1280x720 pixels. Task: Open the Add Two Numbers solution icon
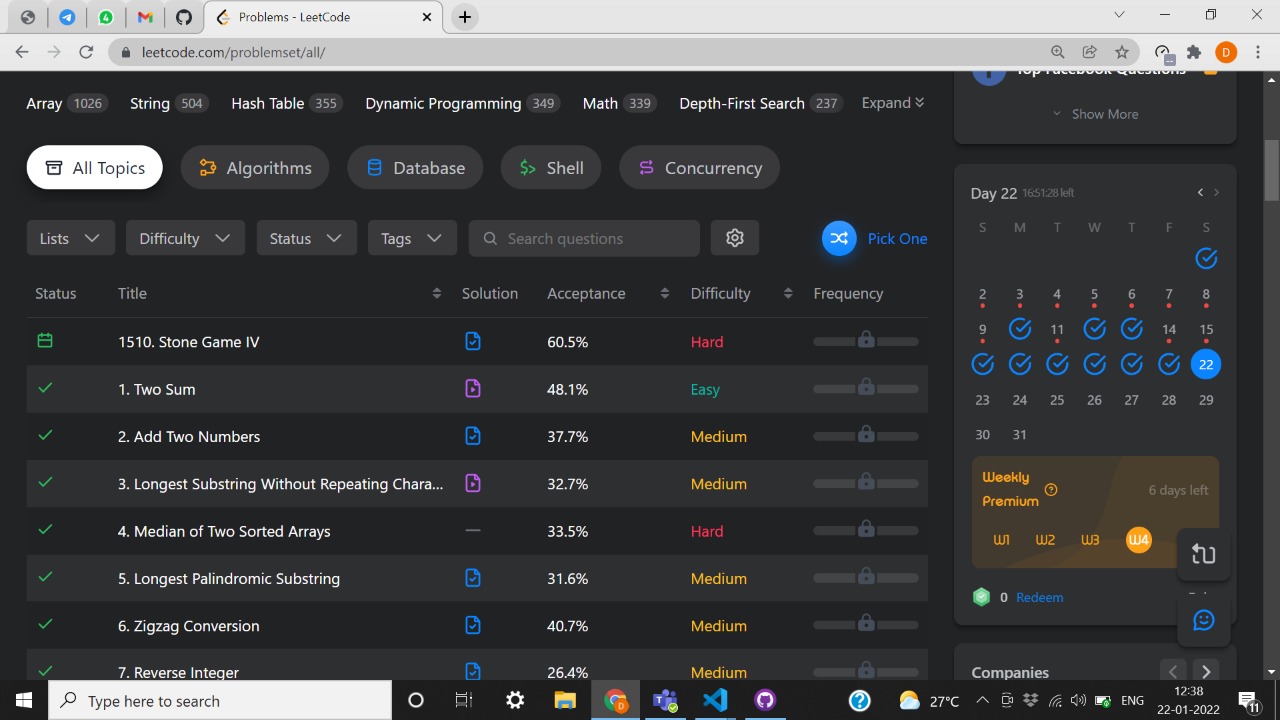(473, 436)
